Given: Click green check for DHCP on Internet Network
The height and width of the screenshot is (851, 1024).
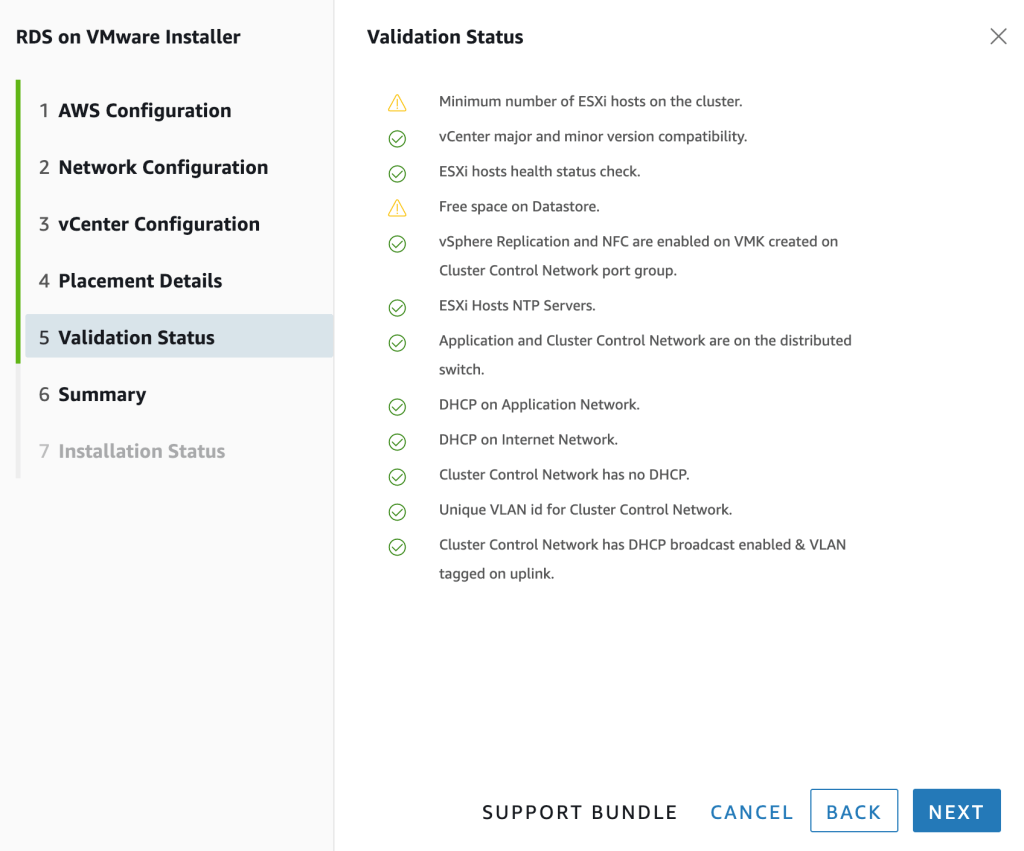Looking at the screenshot, I should pyautogui.click(x=397, y=441).
